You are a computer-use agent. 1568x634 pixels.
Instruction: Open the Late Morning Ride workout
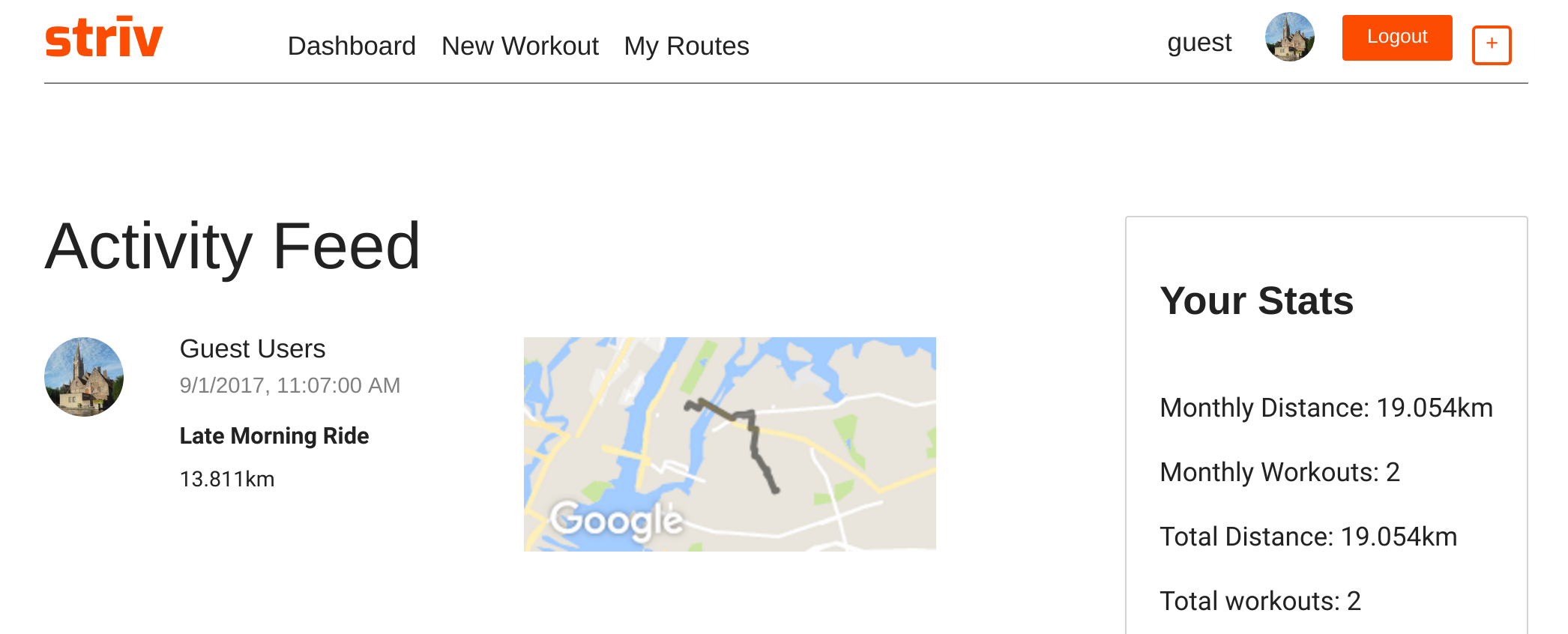click(274, 435)
